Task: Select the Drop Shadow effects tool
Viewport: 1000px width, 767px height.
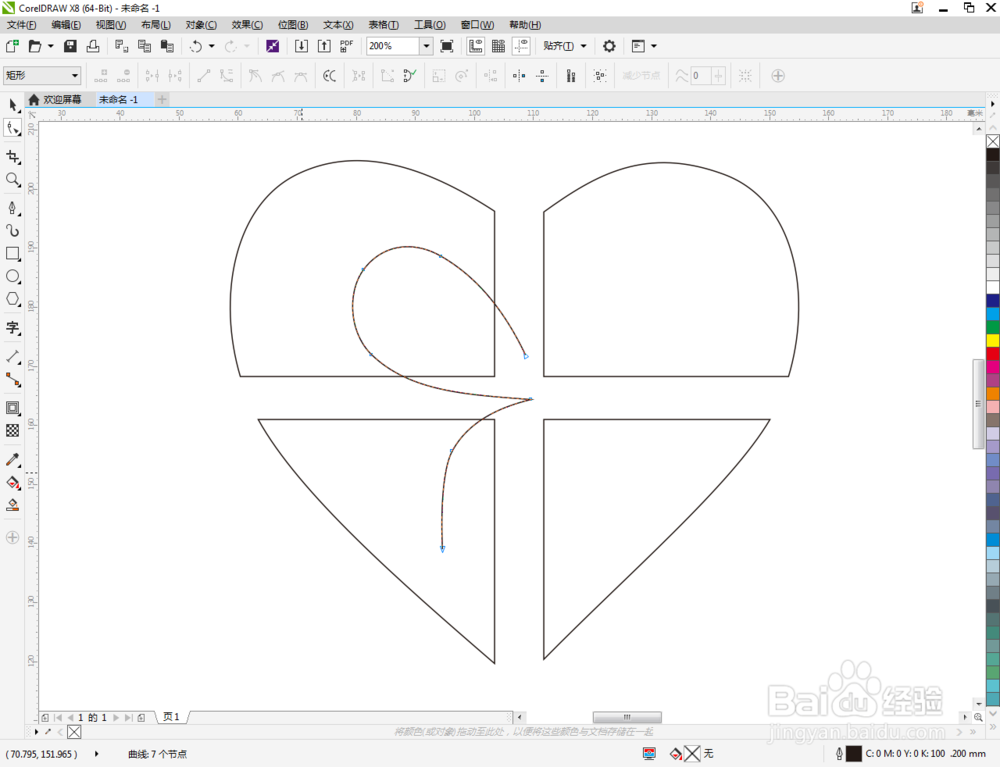Action: (13, 408)
